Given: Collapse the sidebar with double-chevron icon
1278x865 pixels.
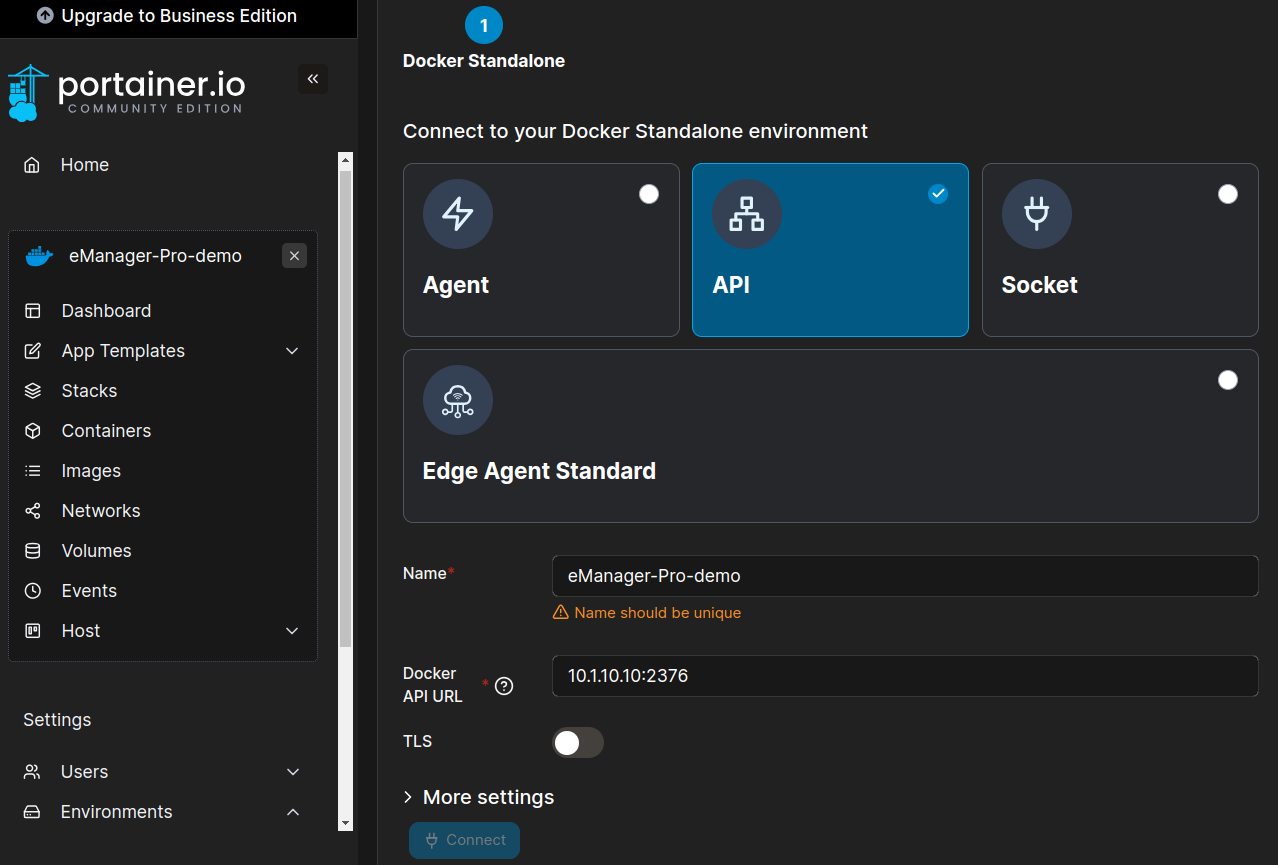Looking at the screenshot, I should 312,79.
